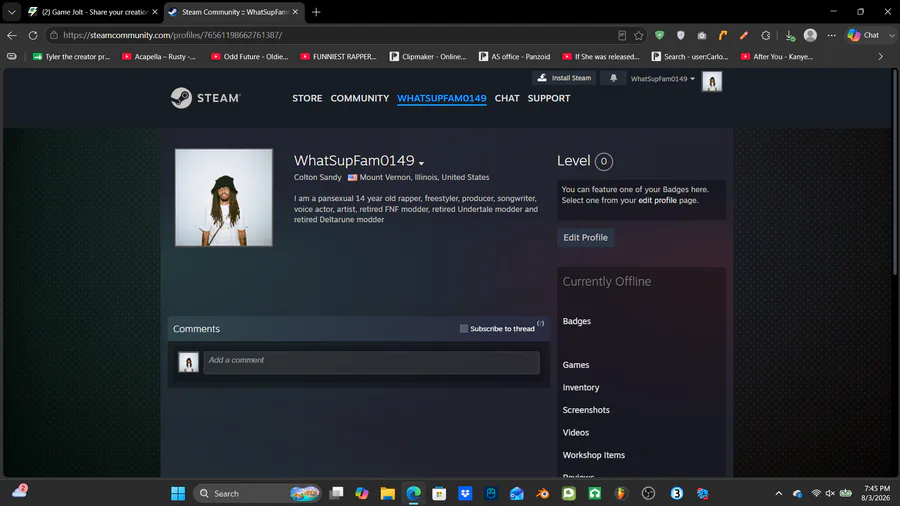Open browser profile account icon
900x506 pixels.
tap(810, 36)
